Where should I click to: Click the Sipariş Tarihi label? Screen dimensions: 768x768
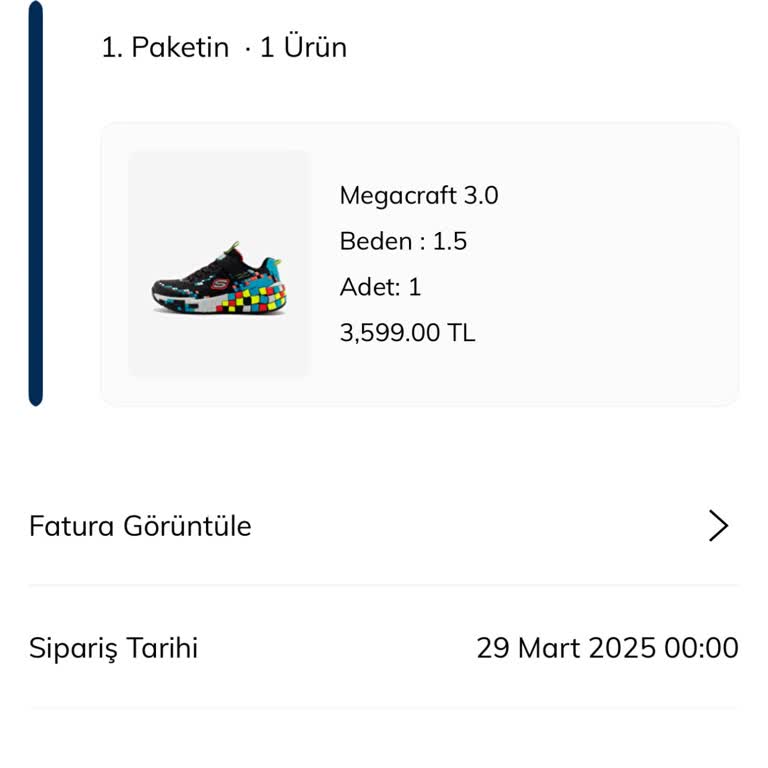coord(113,648)
